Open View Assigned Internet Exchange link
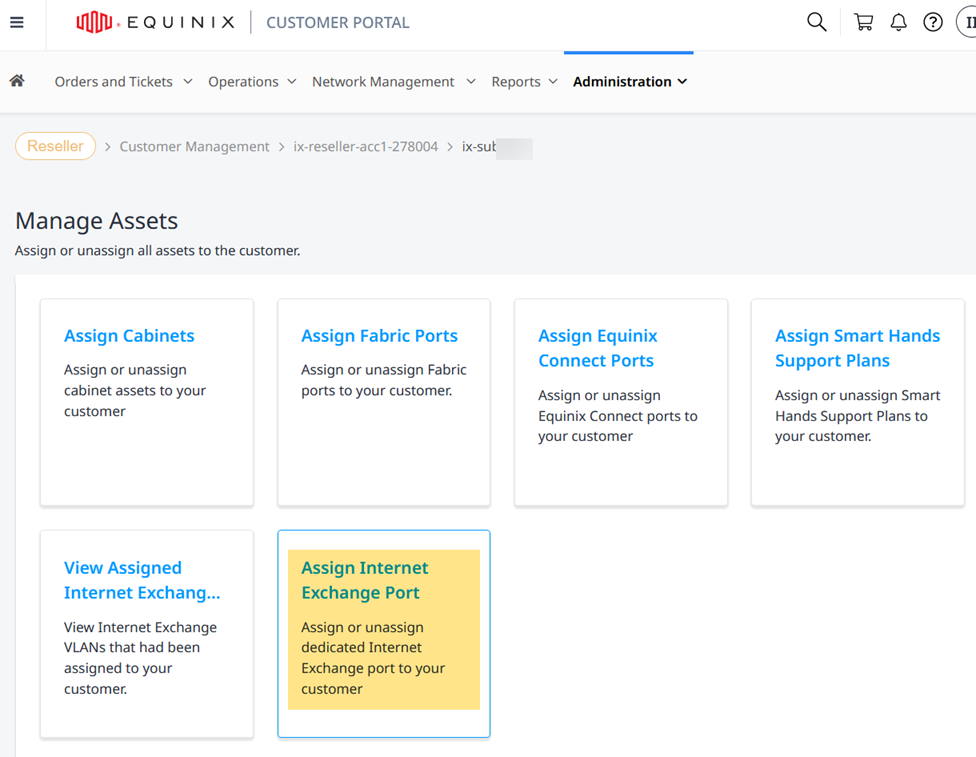The image size is (976, 757). pyautogui.click(x=142, y=580)
